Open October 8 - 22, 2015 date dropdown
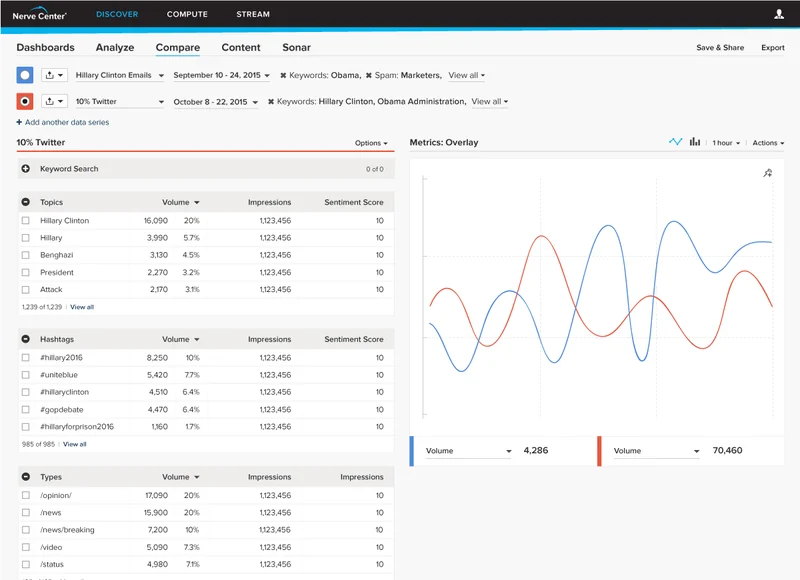800x580 pixels. (x=215, y=102)
